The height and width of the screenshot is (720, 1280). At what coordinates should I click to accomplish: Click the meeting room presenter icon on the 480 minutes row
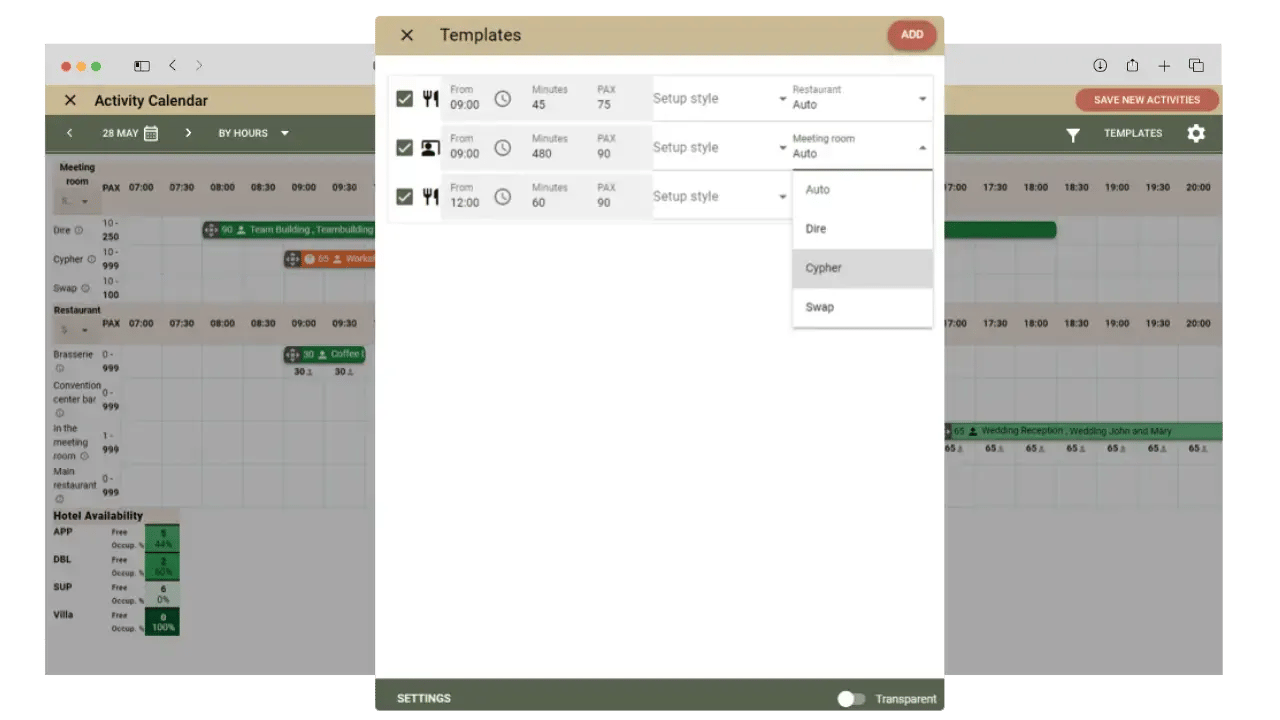coord(430,148)
